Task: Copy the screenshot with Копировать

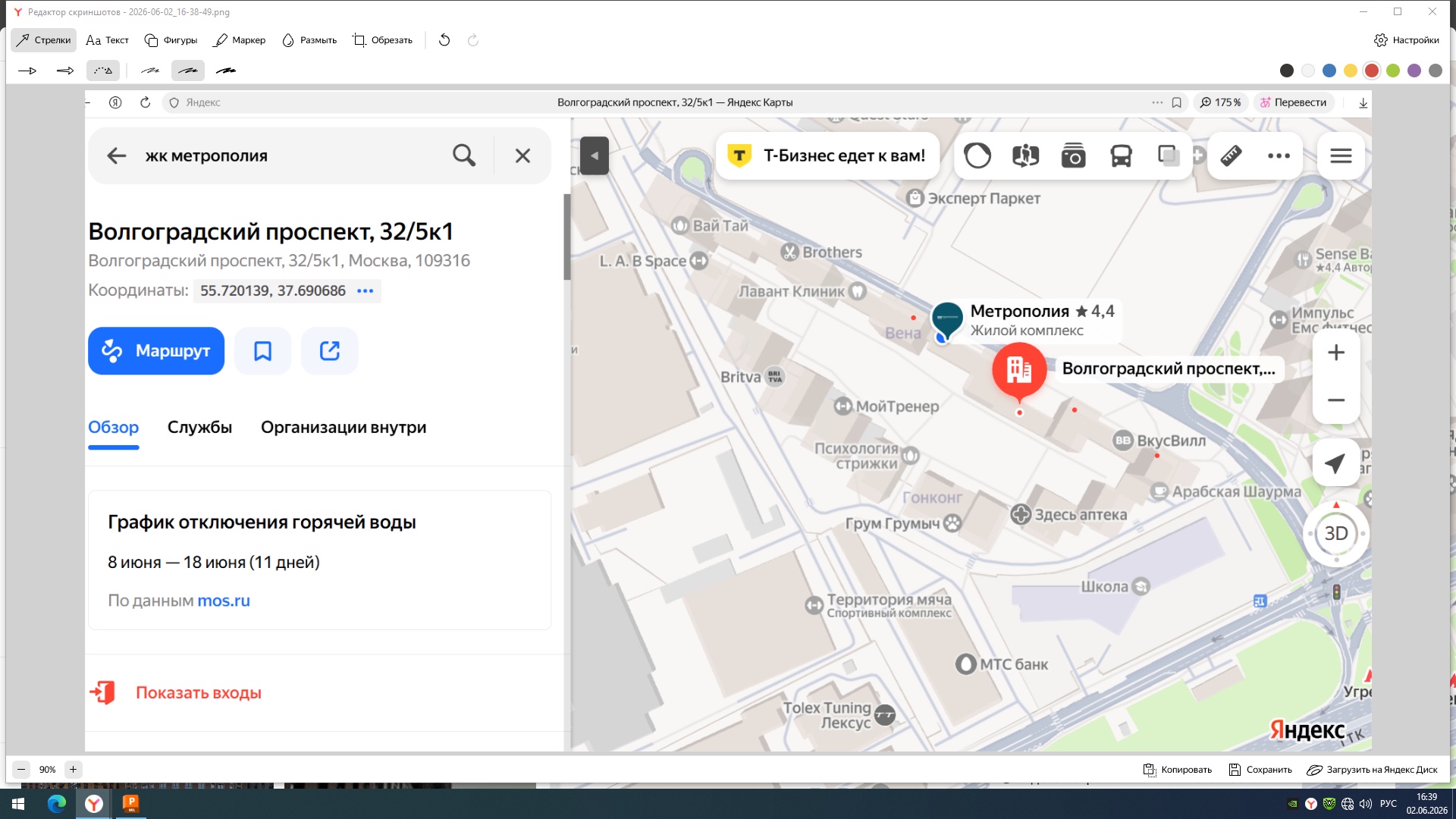Action: click(x=1178, y=770)
